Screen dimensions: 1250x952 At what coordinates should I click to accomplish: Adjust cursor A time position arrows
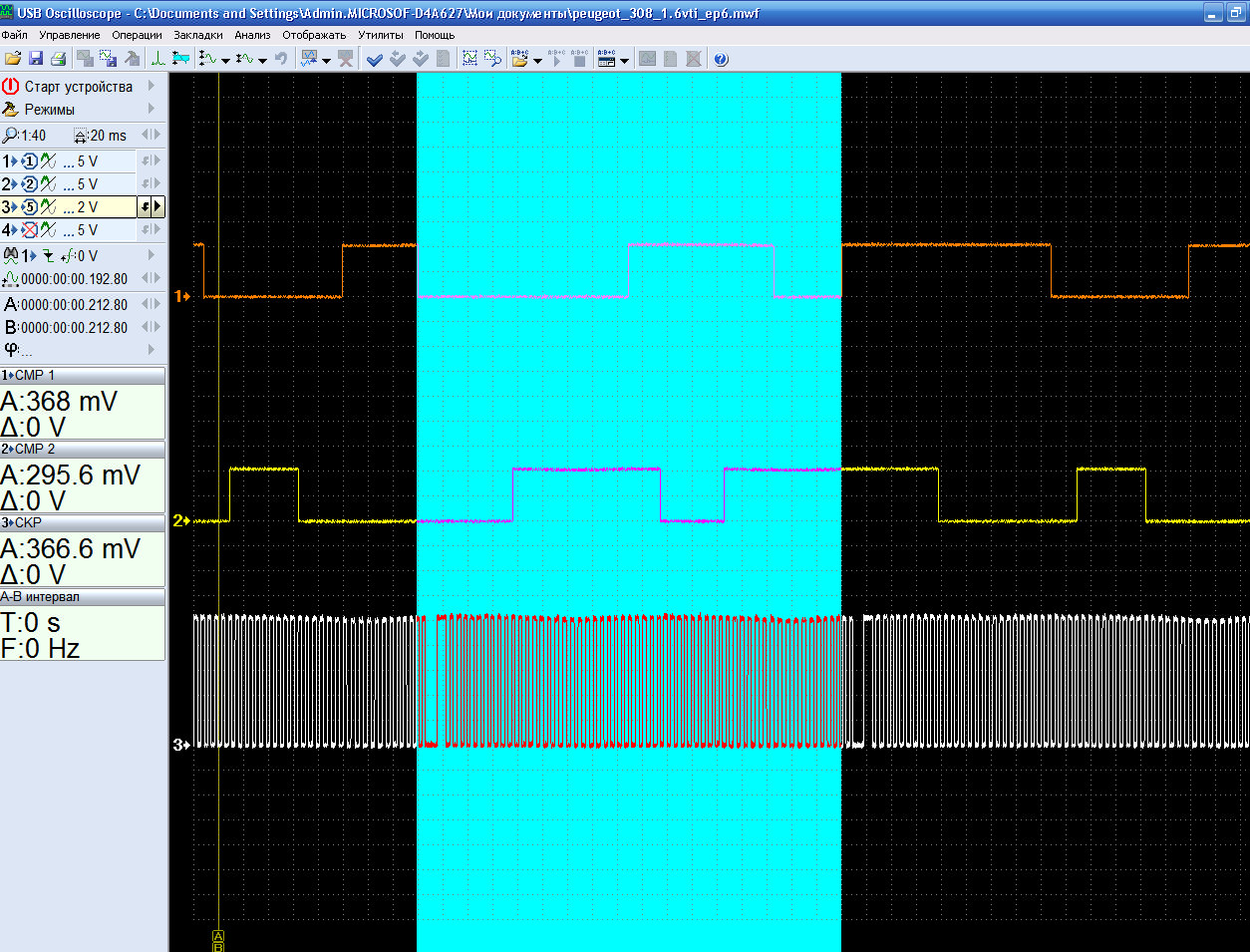point(151,304)
